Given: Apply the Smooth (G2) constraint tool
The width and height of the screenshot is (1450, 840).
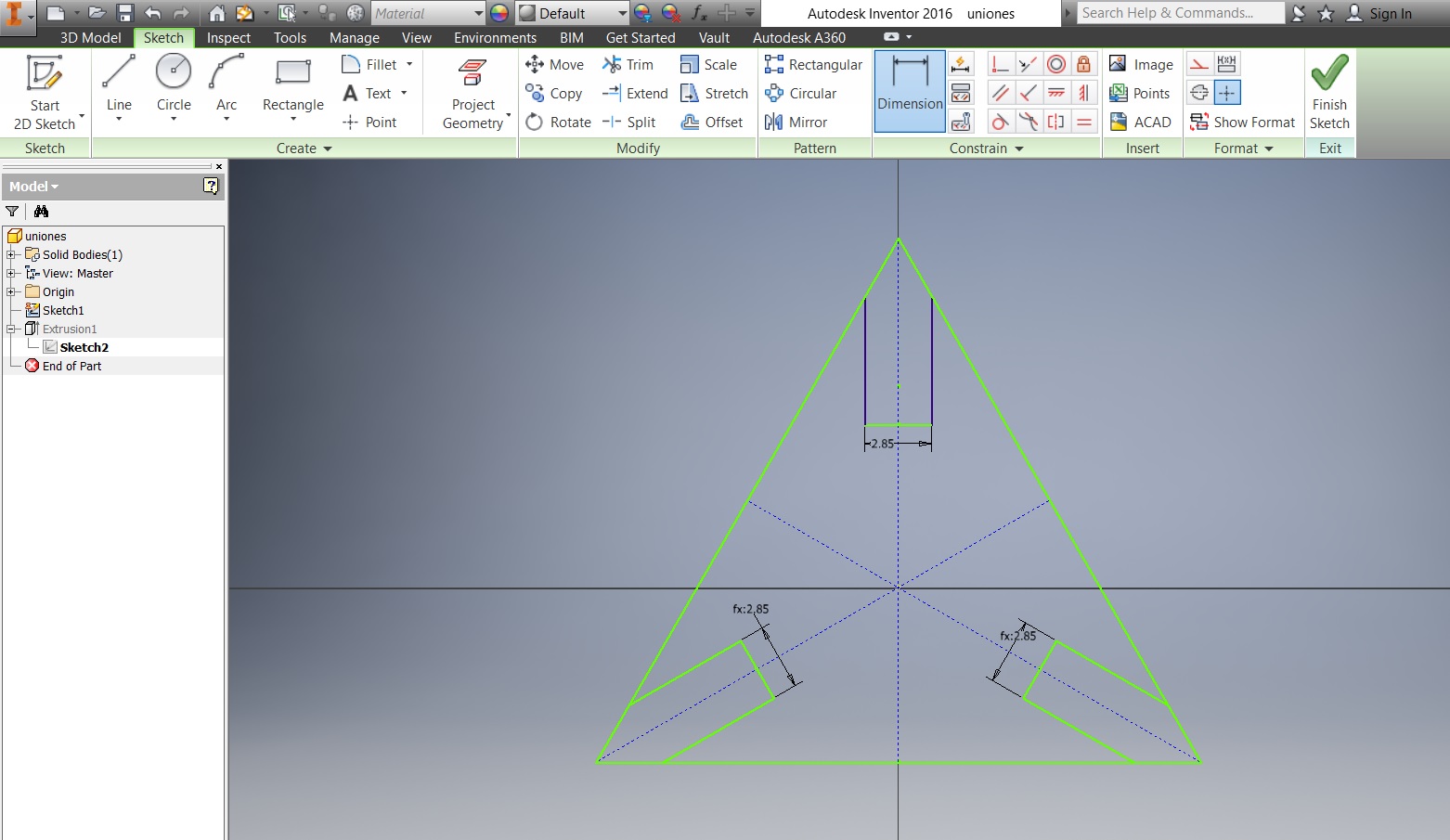Looking at the screenshot, I should tap(1028, 122).
